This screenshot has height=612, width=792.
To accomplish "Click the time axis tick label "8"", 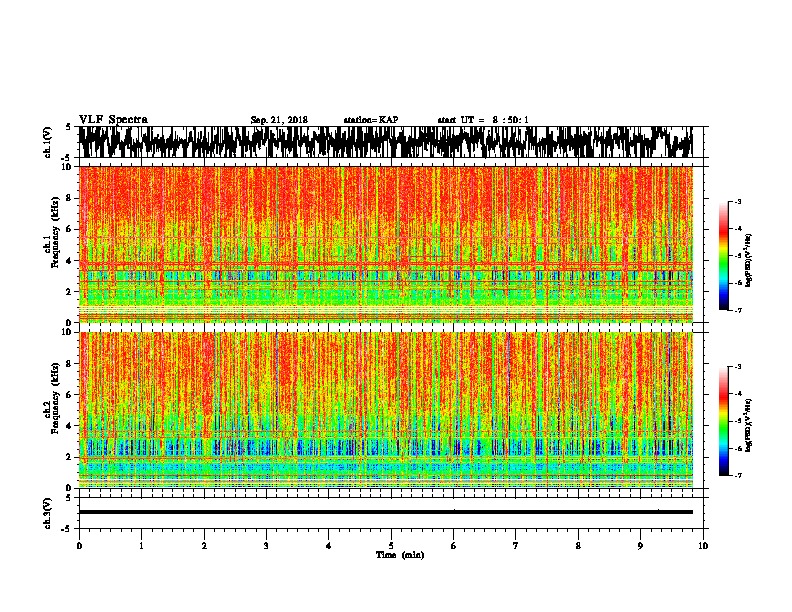I will [578, 546].
